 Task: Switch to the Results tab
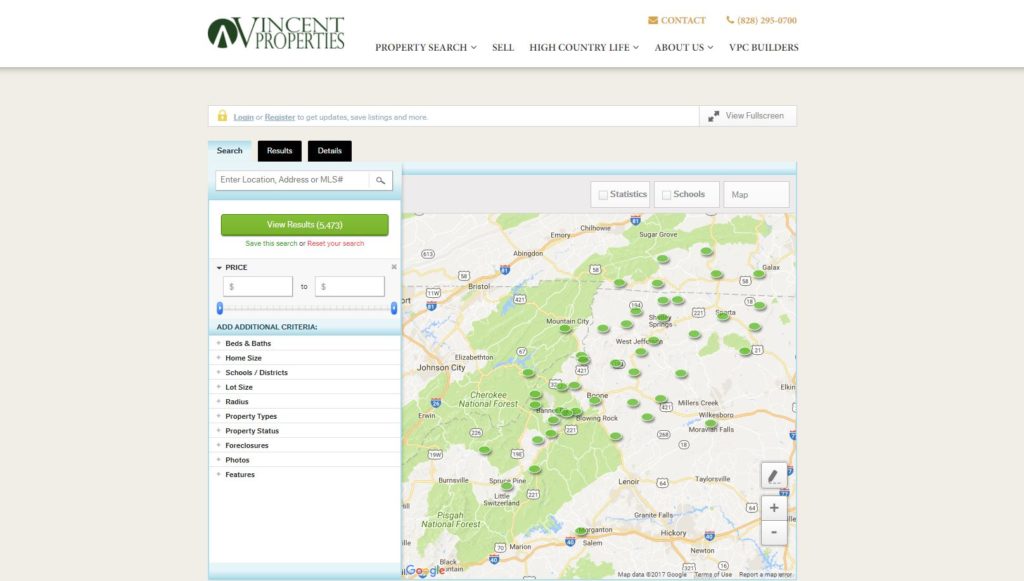pyautogui.click(x=279, y=151)
